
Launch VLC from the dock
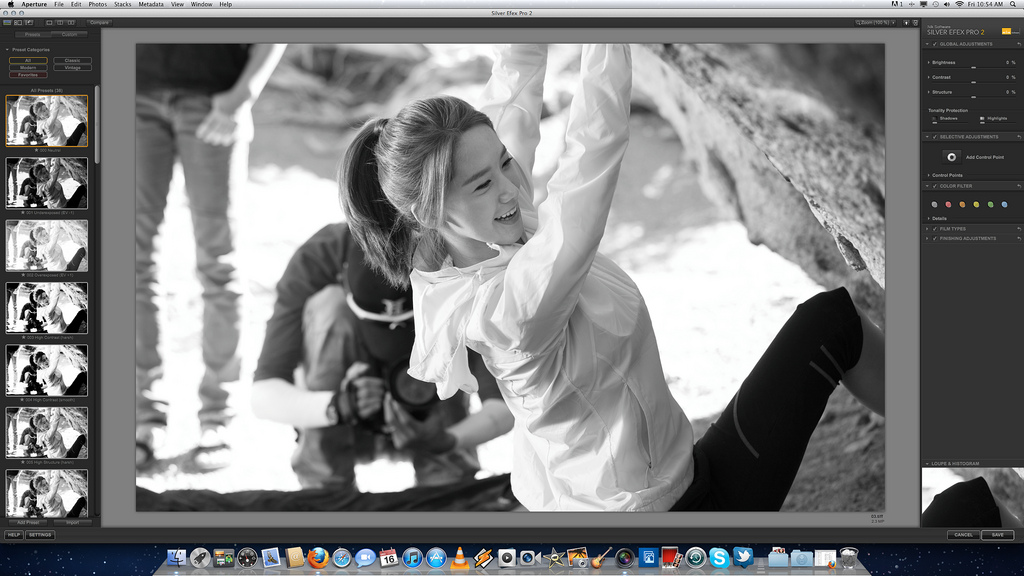click(459, 558)
